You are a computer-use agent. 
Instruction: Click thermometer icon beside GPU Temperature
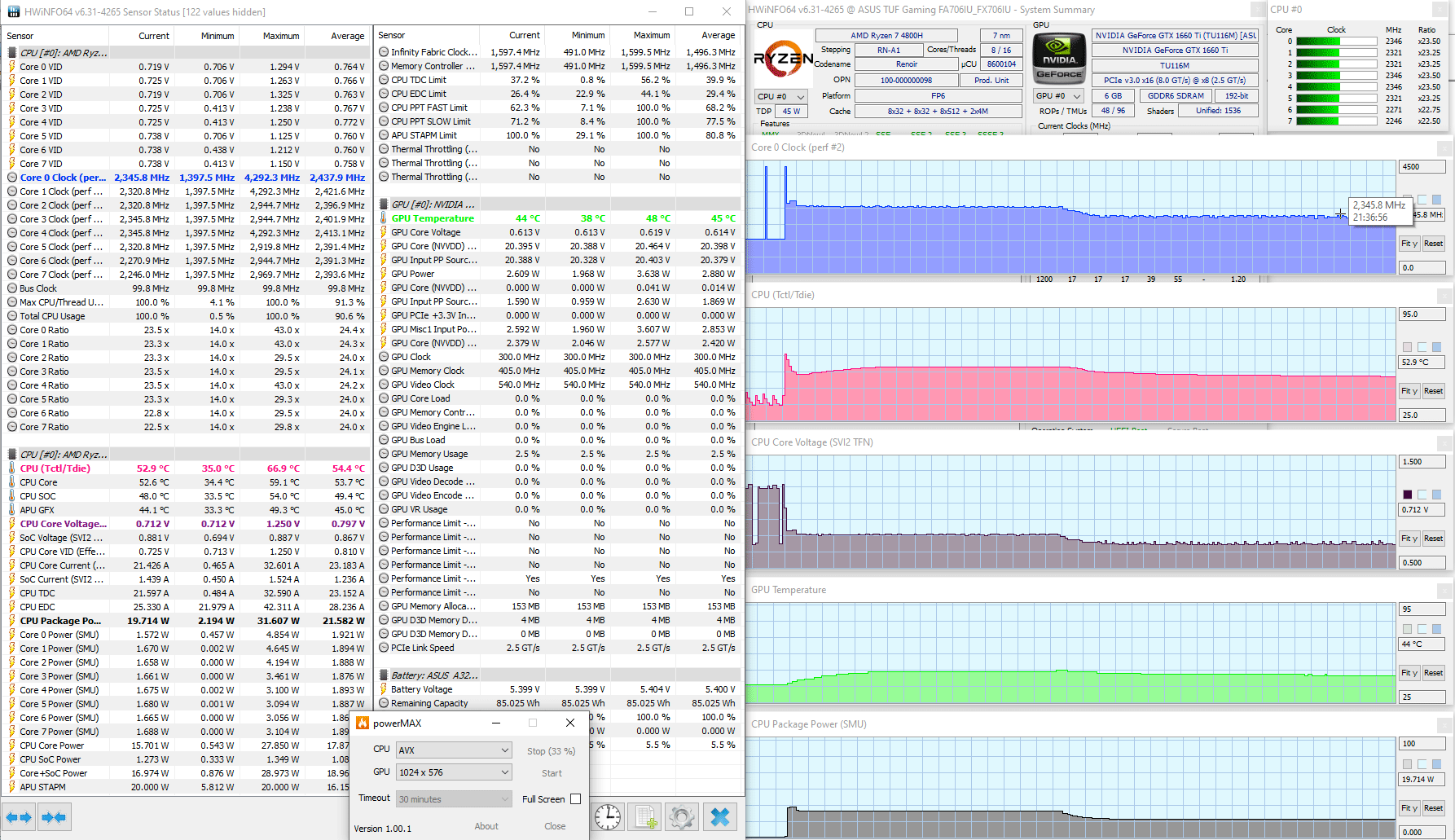(384, 218)
